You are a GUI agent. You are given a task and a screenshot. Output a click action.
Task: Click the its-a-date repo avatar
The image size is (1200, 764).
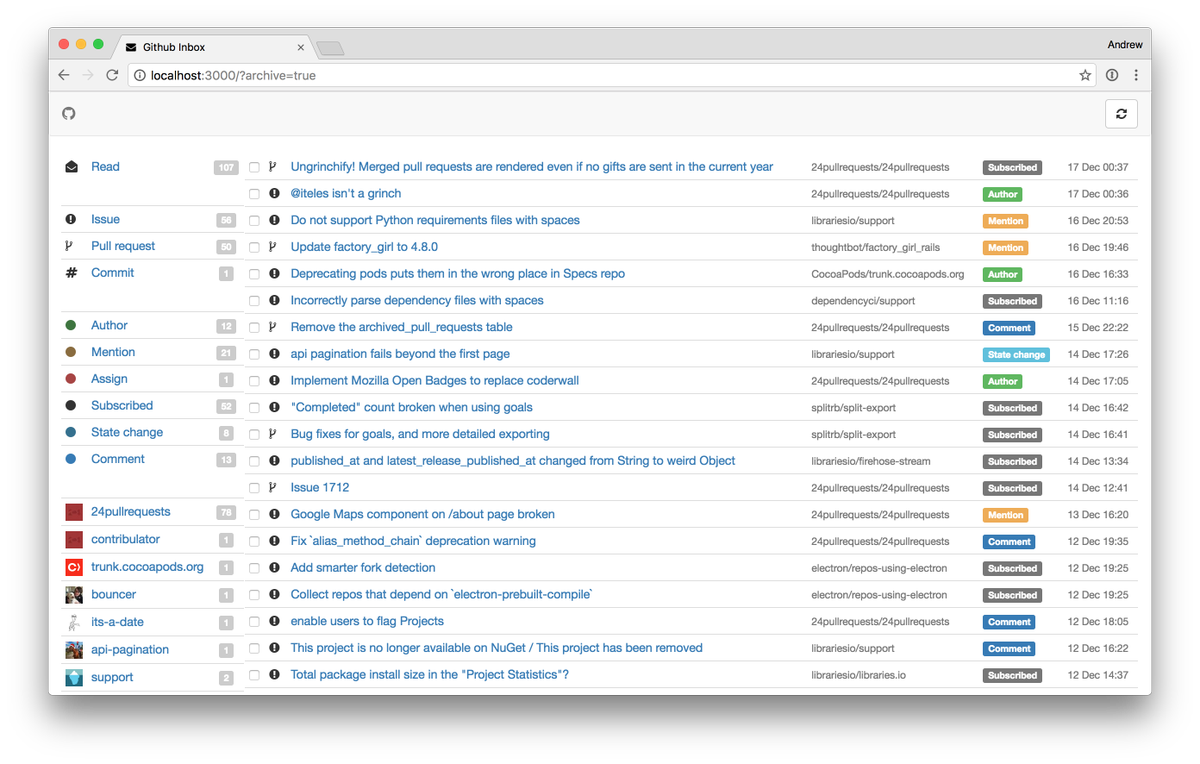(x=74, y=622)
